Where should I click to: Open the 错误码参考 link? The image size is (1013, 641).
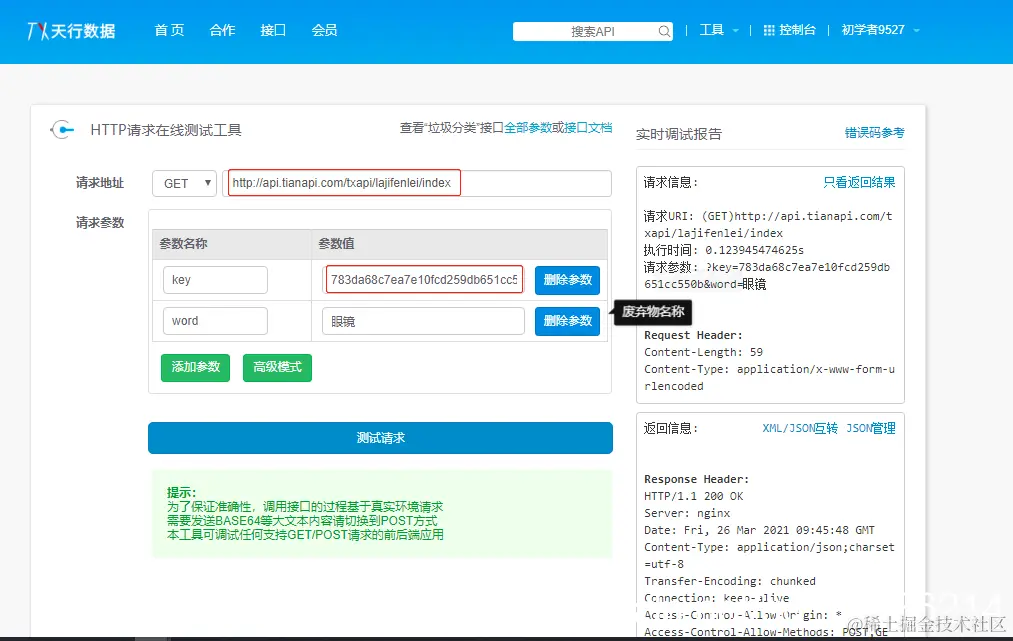875,133
